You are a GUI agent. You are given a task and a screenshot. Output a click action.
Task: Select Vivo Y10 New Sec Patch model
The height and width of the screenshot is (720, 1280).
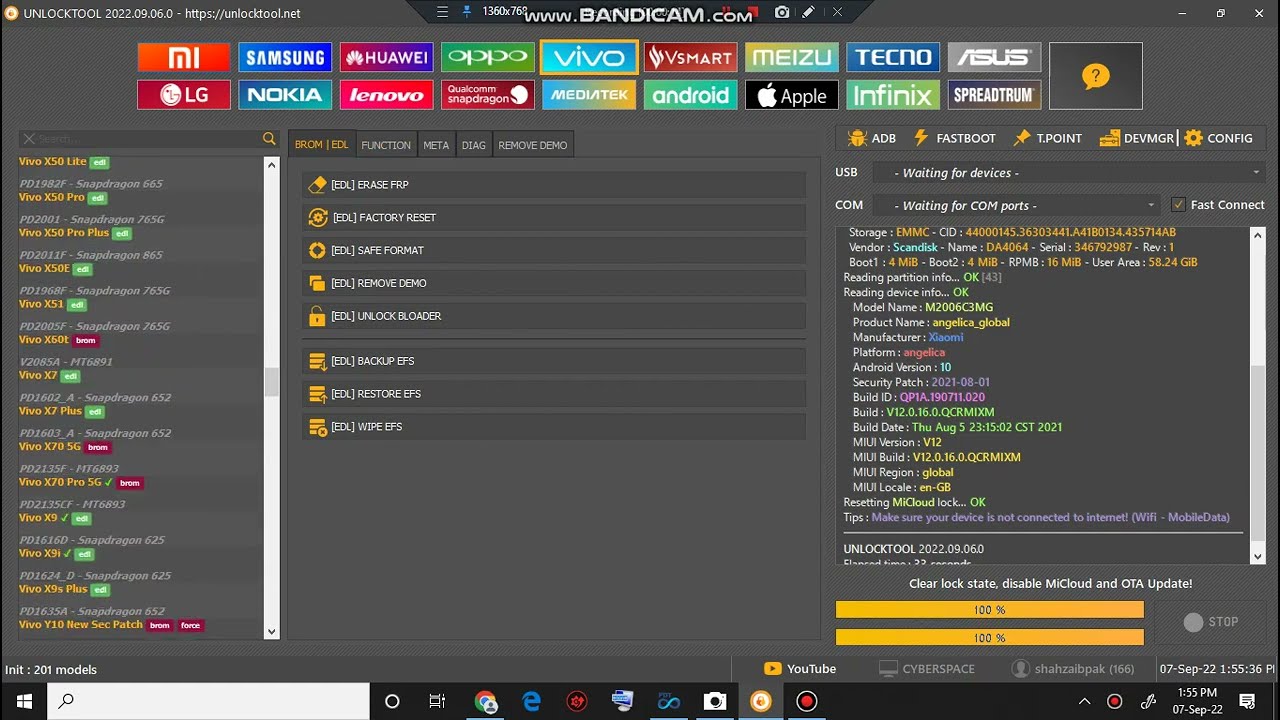pos(81,625)
